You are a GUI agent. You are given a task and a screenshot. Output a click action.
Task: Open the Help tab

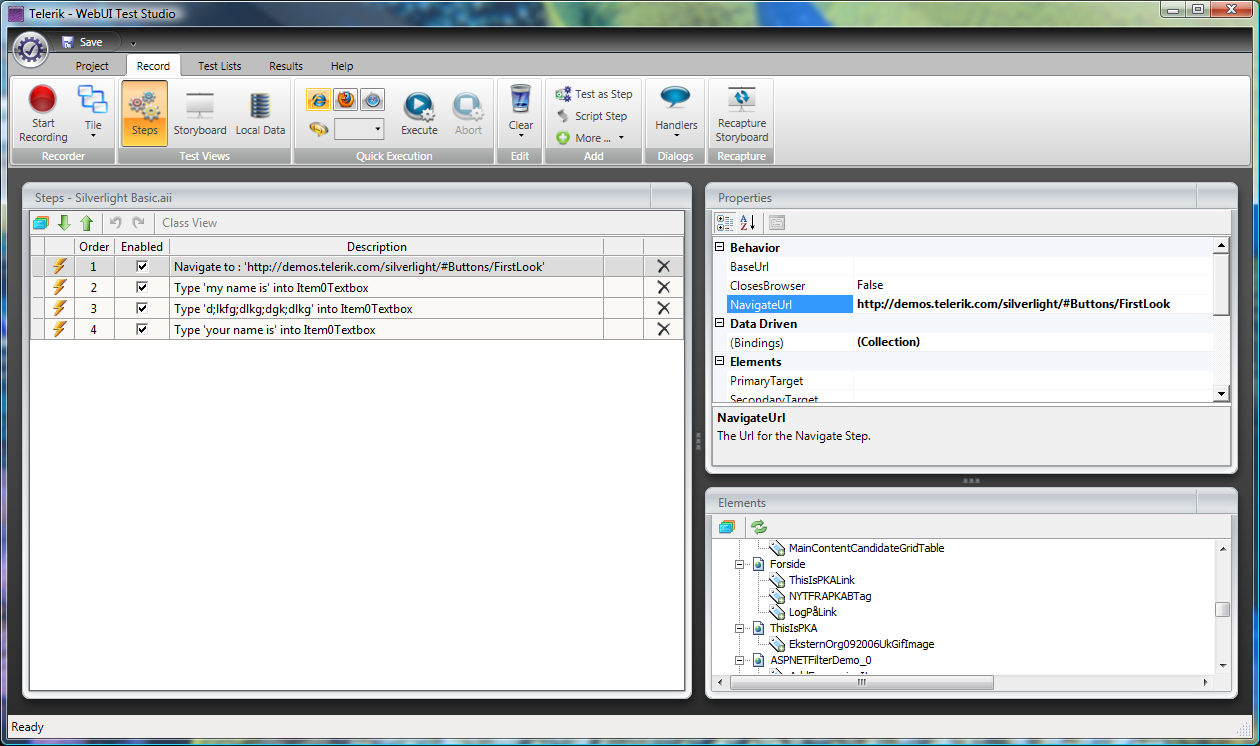[342, 66]
